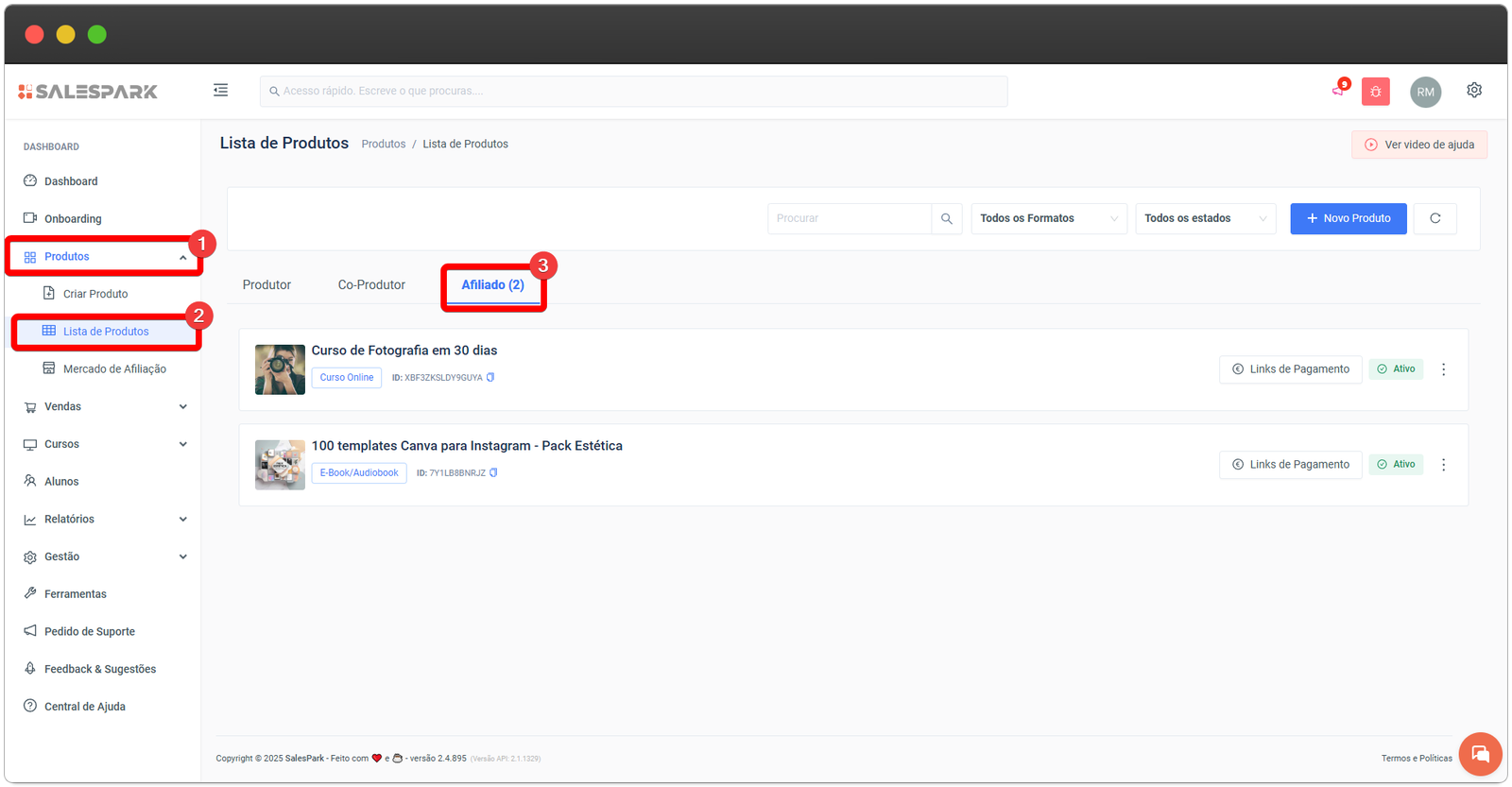Open three-dot menu for Curso de Fotografia

[1443, 369]
